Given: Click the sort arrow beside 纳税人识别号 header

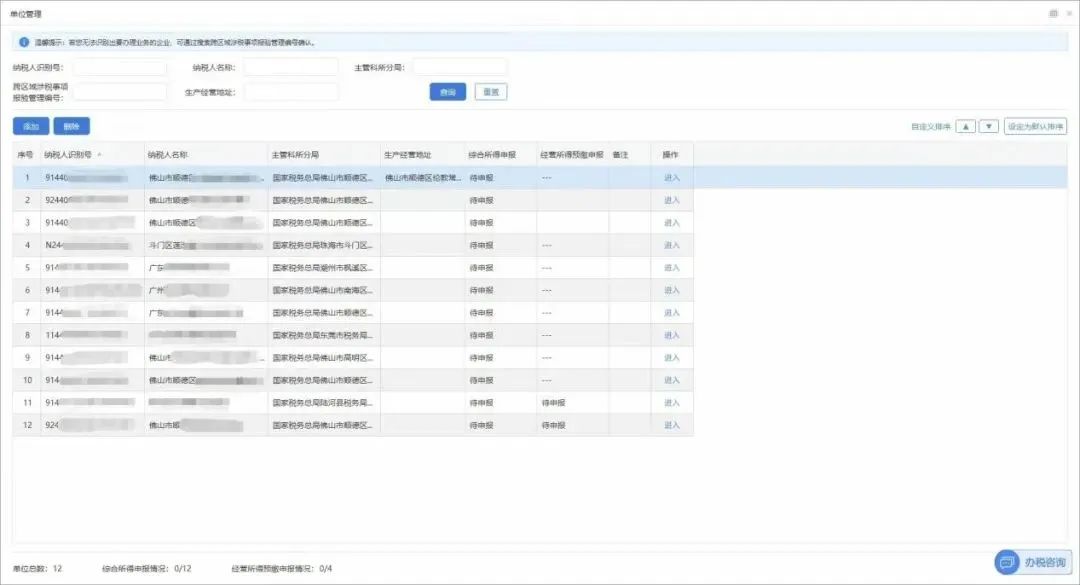Looking at the screenshot, I should (99, 155).
